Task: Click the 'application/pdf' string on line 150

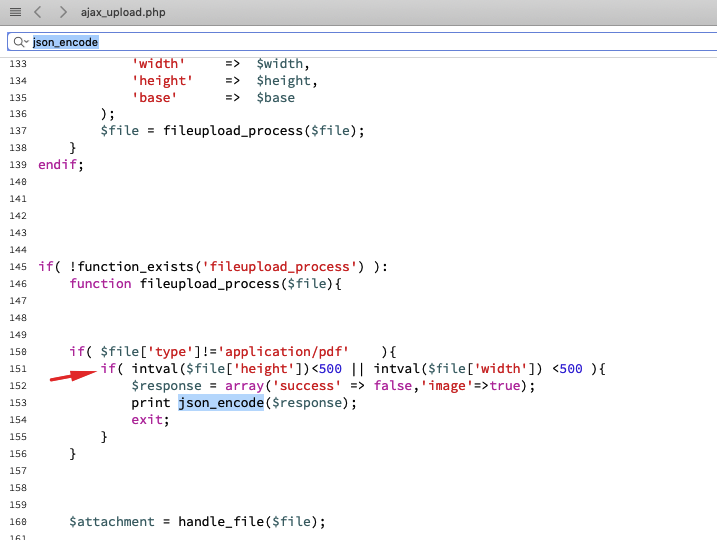Action: (x=283, y=352)
